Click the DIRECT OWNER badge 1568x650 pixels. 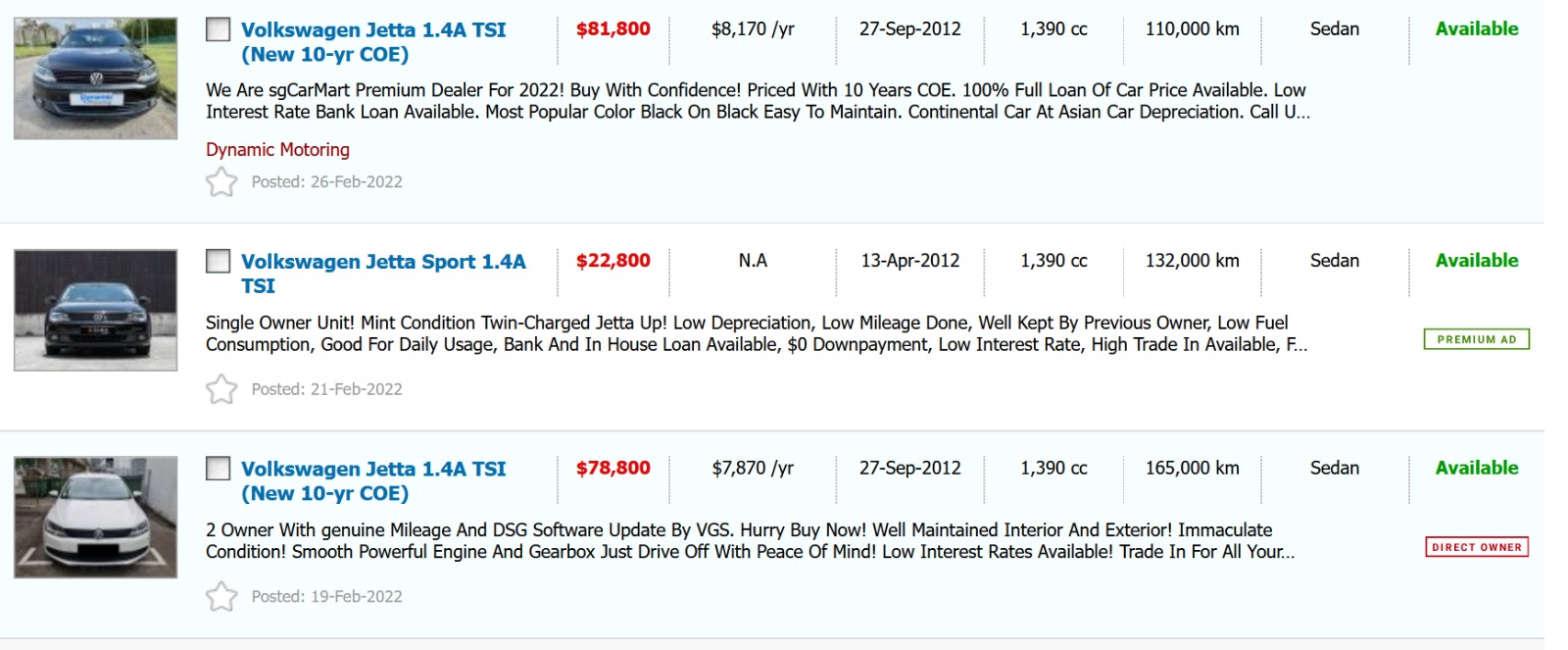point(1476,547)
